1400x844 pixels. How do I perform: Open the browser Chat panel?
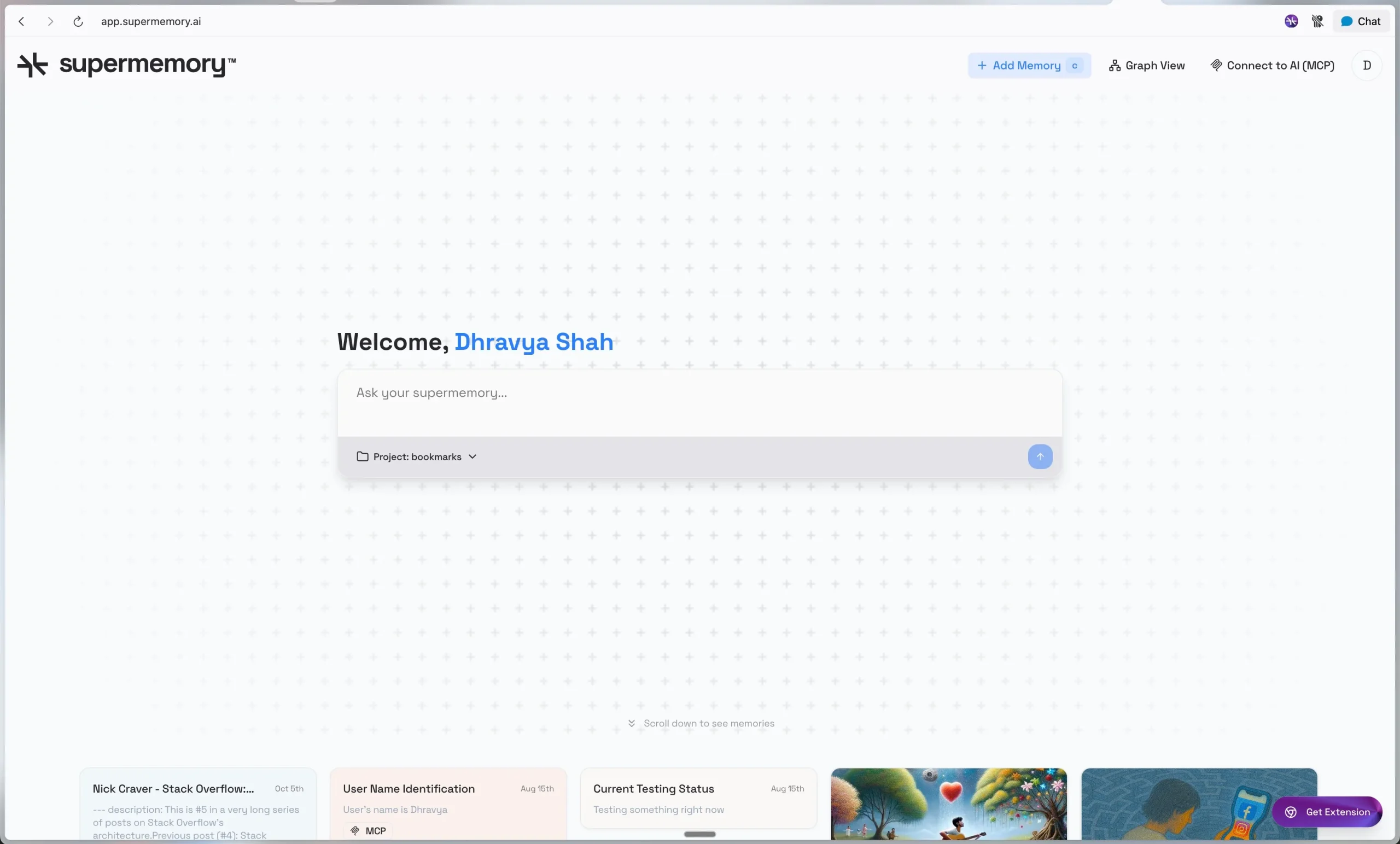[1360, 21]
